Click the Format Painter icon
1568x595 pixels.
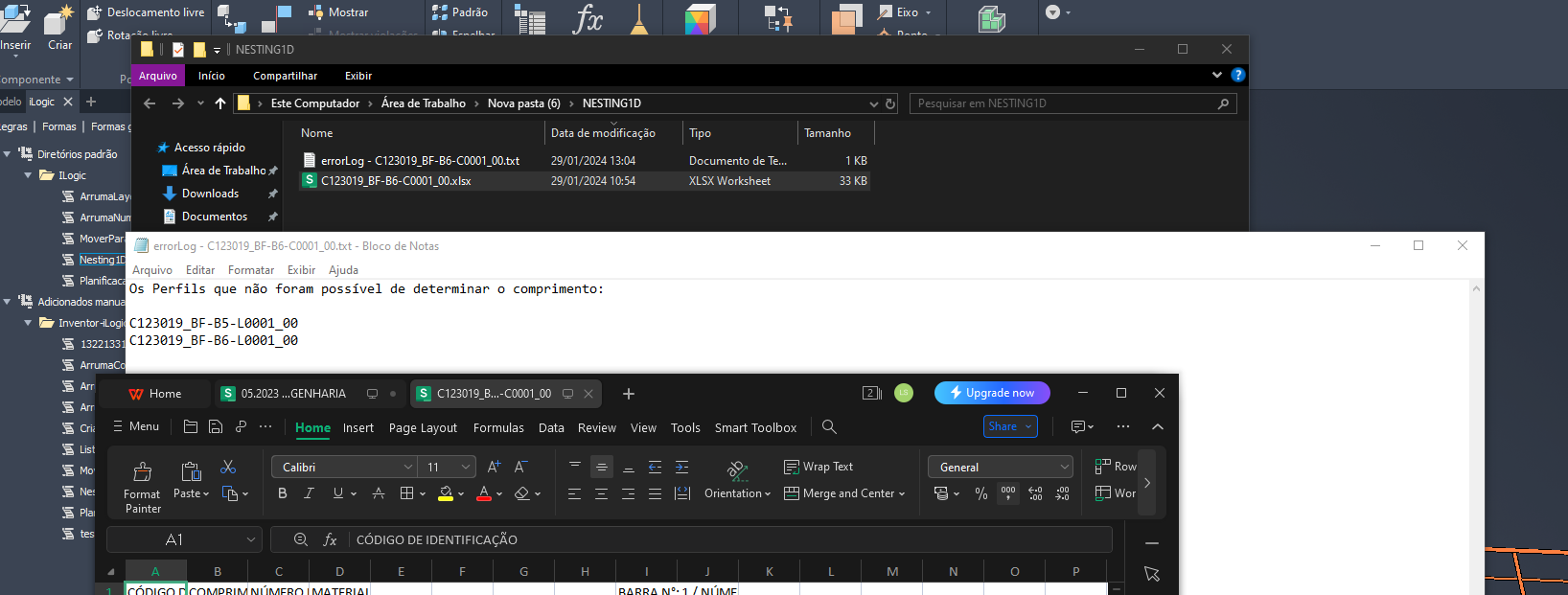click(x=142, y=472)
